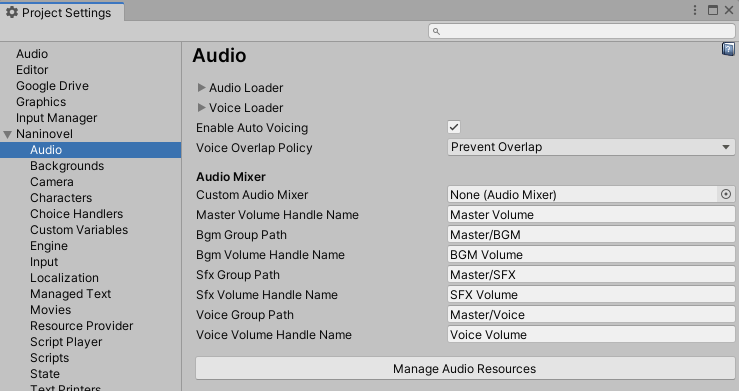
Task: Click the Bgm Group Path label
Action: coord(241,235)
